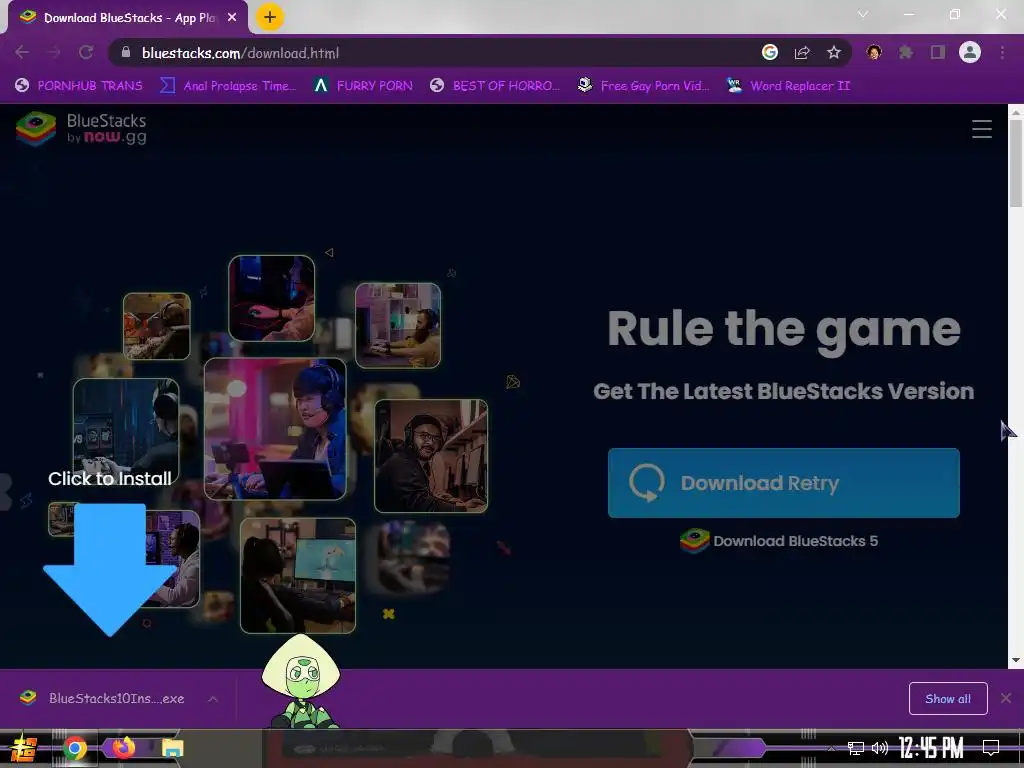Image resolution: width=1024 pixels, height=768 pixels.
Task: Click the Share this page icon
Action: click(x=802, y=53)
